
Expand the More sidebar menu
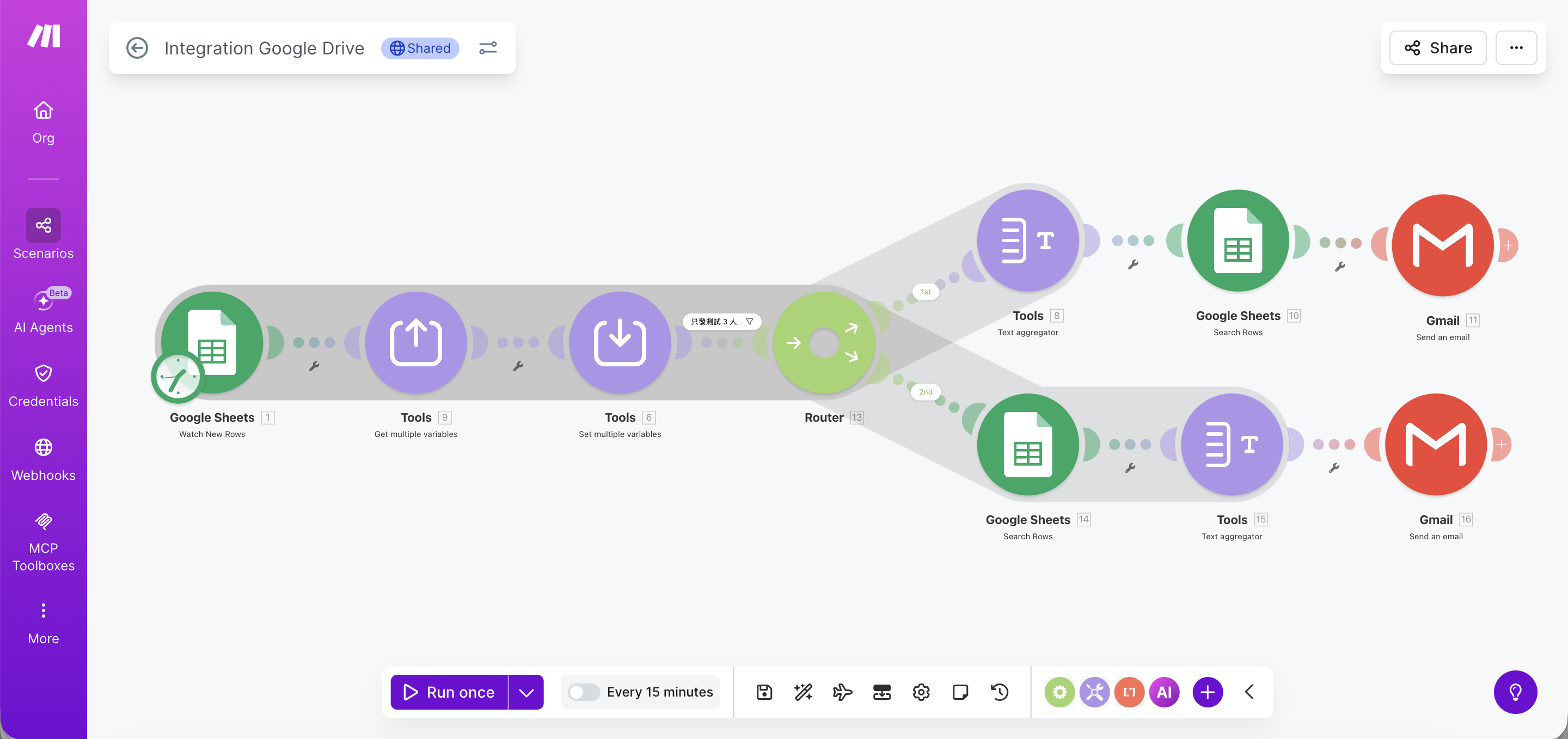point(43,624)
